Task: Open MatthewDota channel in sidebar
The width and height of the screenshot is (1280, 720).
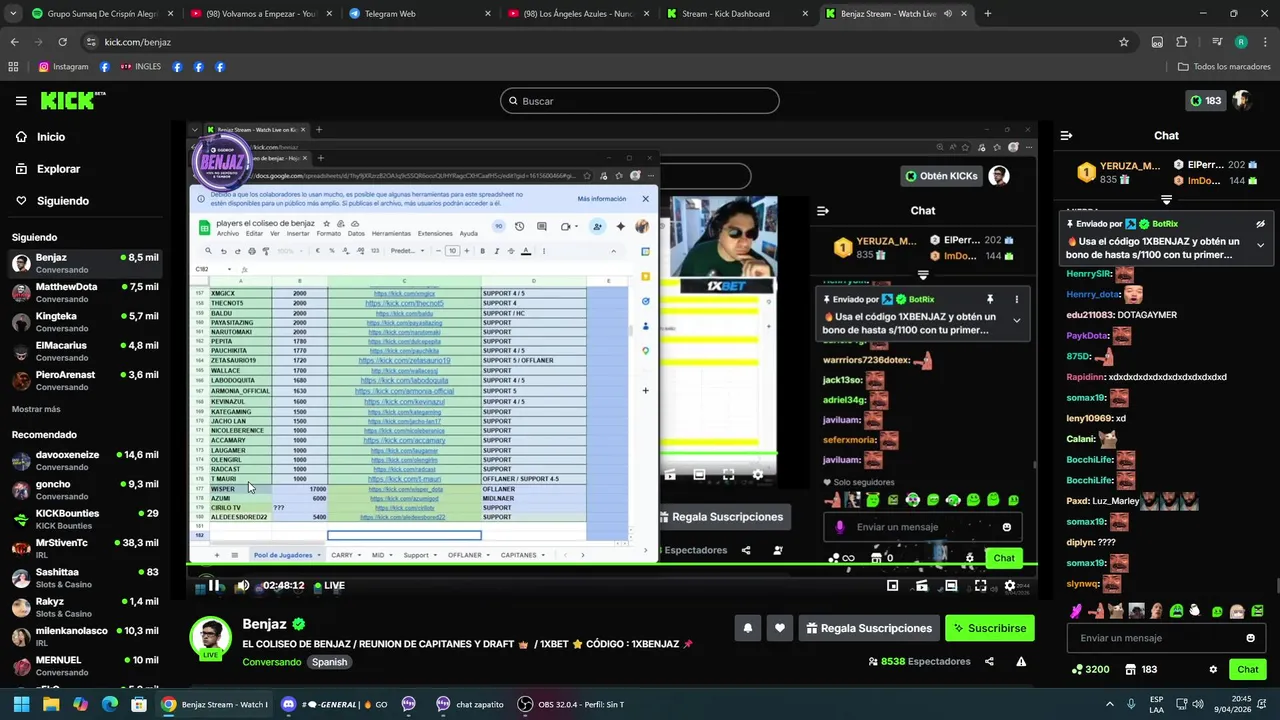Action: click(85, 293)
